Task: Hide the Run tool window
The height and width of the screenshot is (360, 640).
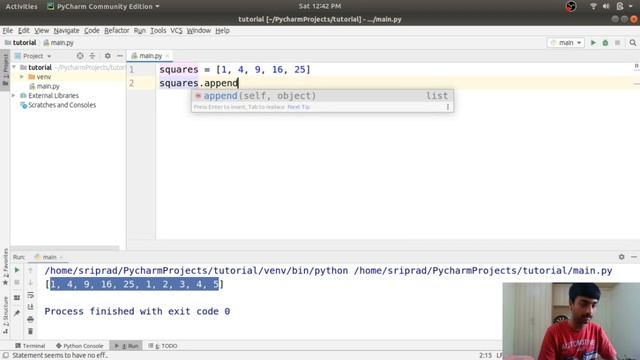Action: tap(634, 257)
